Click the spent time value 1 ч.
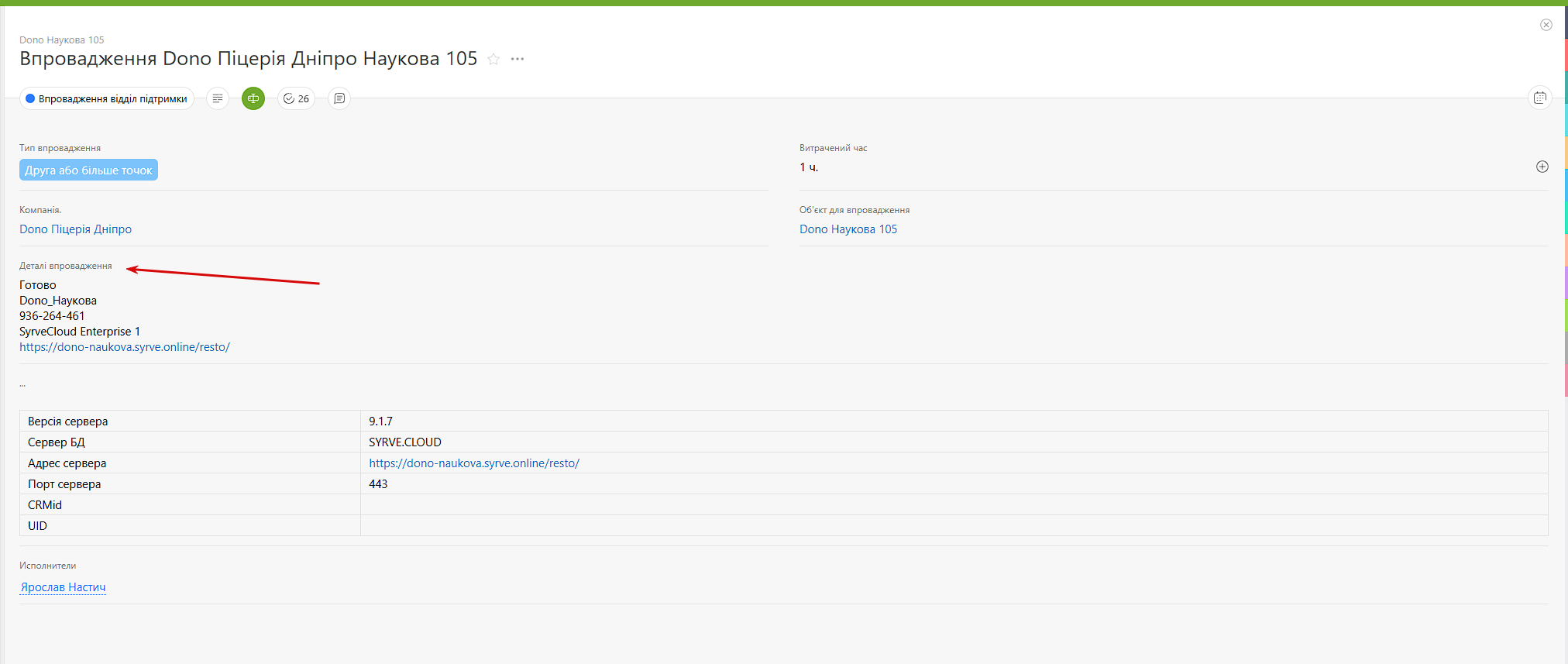1568x664 pixels. tap(809, 167)
